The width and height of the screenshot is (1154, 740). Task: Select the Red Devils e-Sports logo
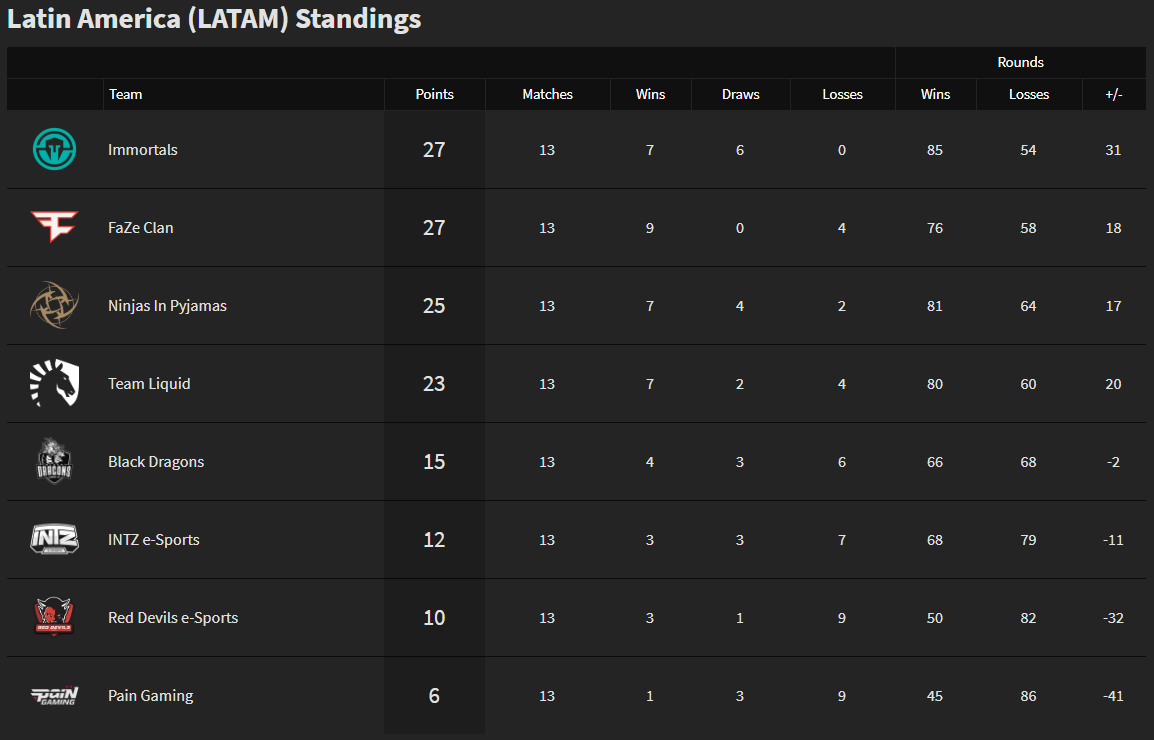[x=54, y=617]
